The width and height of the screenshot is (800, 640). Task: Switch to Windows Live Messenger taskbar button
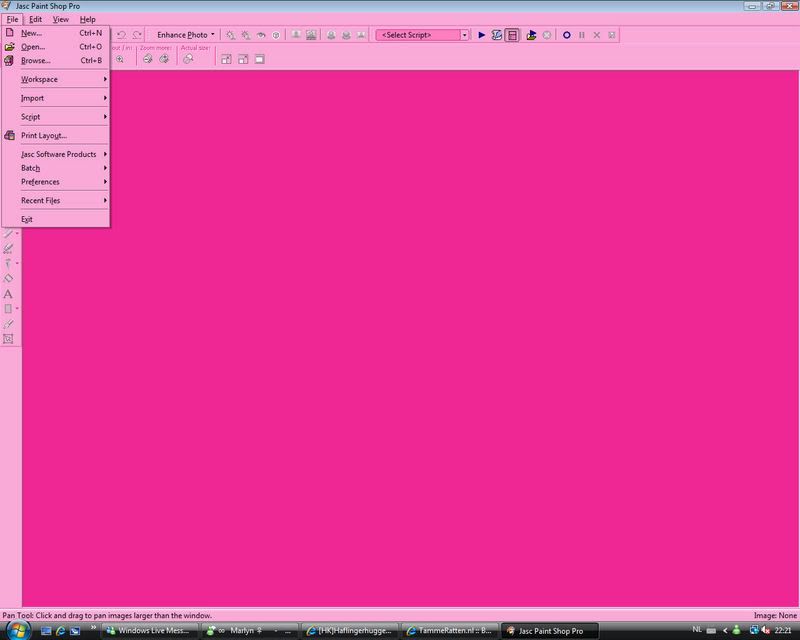(148, 631)
